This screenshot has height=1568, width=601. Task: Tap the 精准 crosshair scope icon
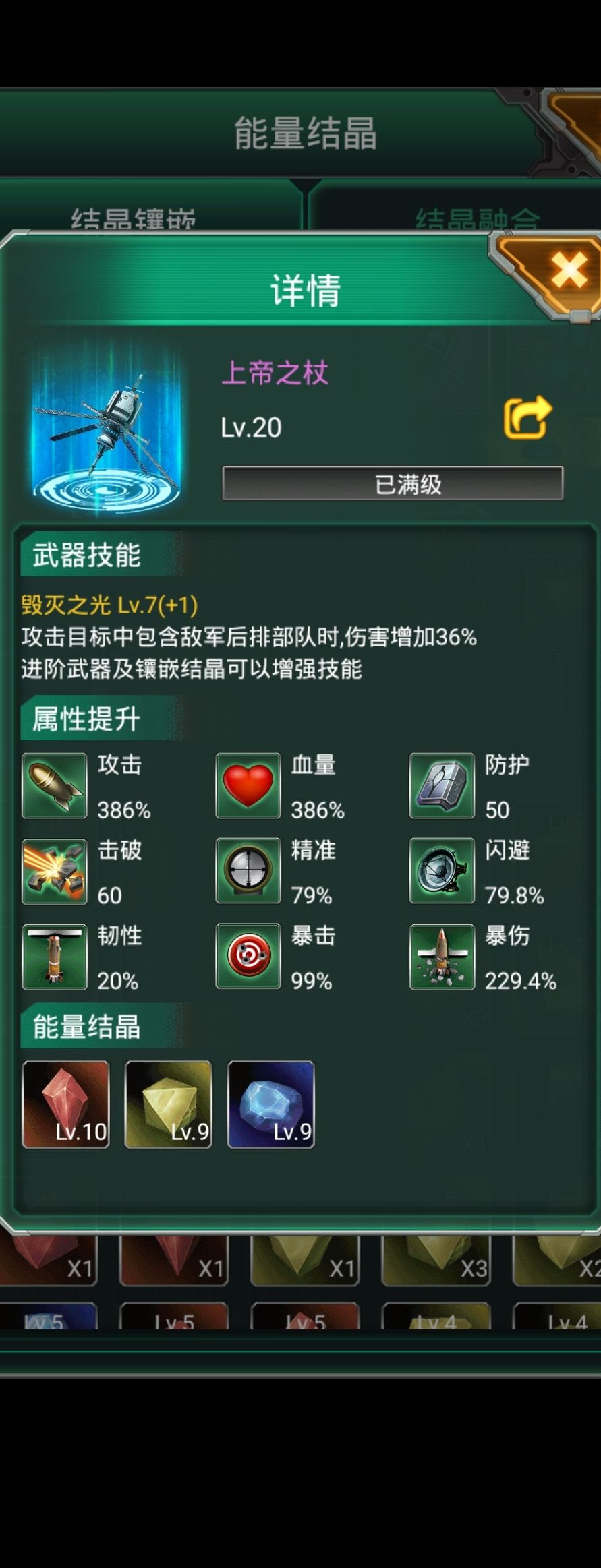[x=248, y=870]
